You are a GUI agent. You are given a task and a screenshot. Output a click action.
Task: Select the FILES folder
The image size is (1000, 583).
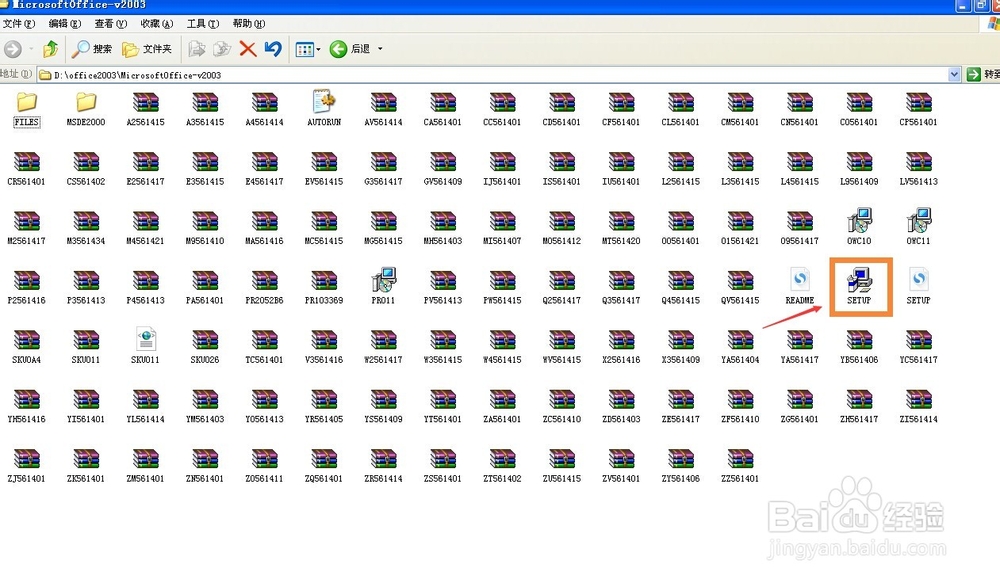tap(27, 110)
